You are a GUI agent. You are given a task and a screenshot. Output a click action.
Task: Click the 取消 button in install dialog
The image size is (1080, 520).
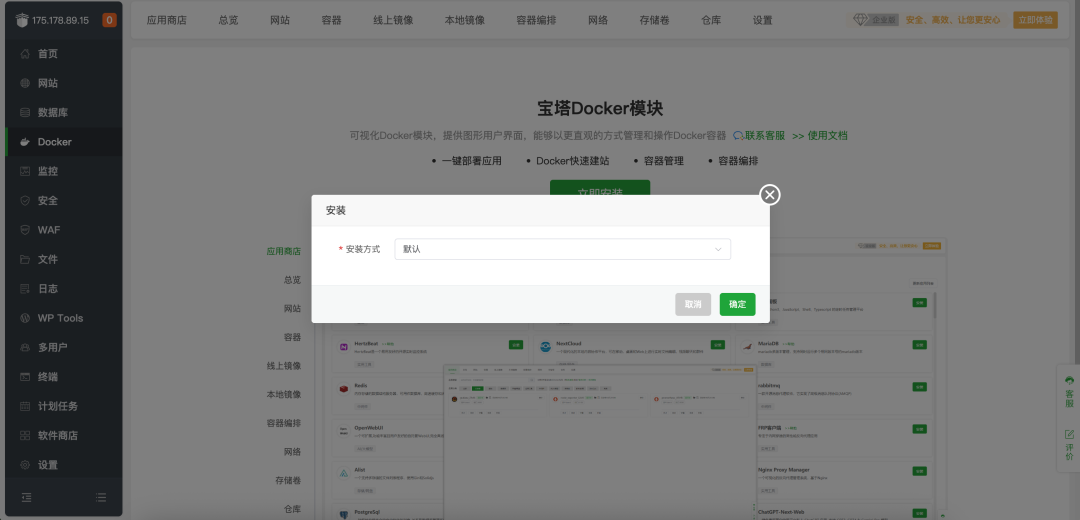tap(693, 304)
